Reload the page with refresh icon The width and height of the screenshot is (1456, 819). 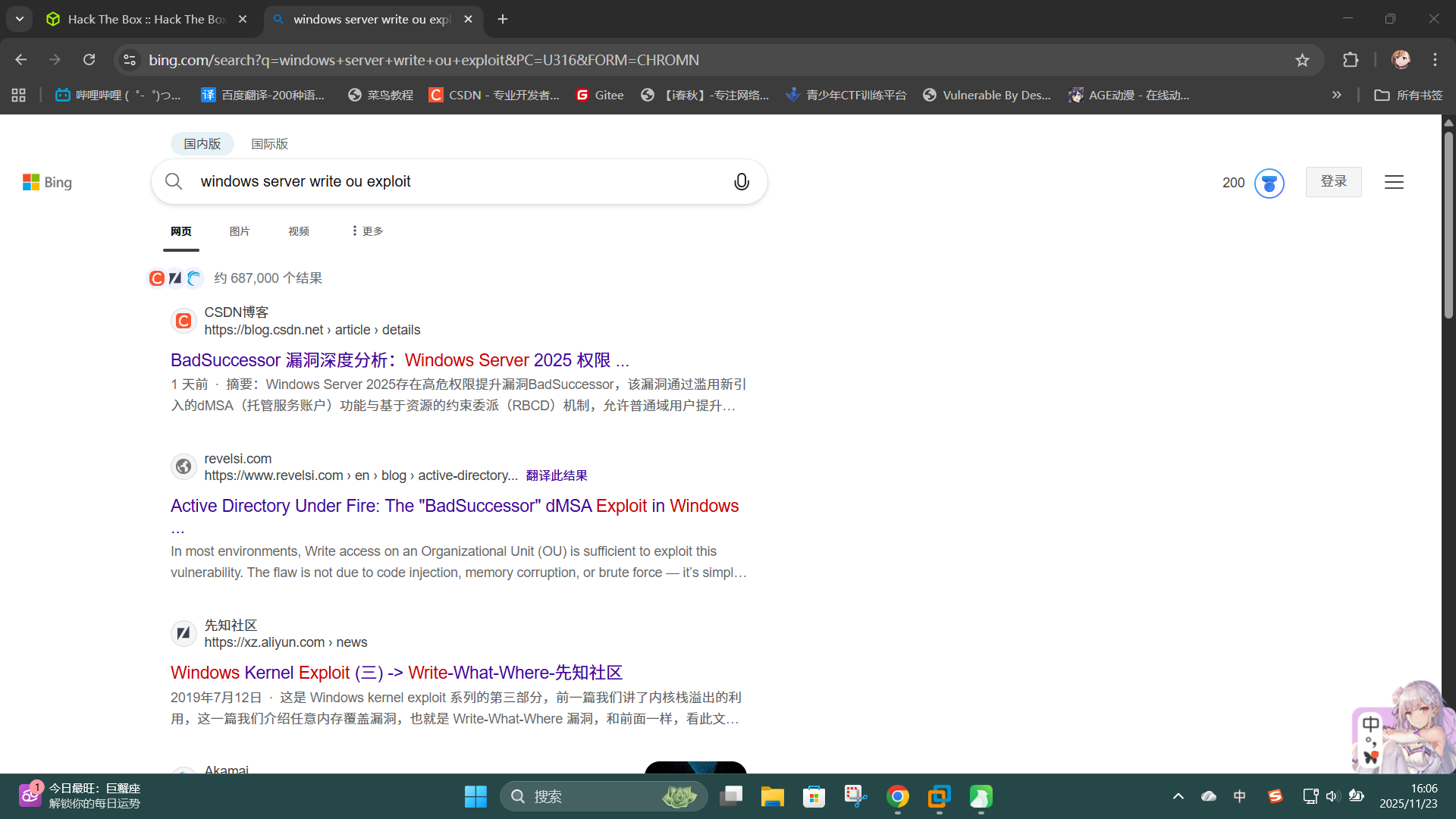tap(89, 60)
